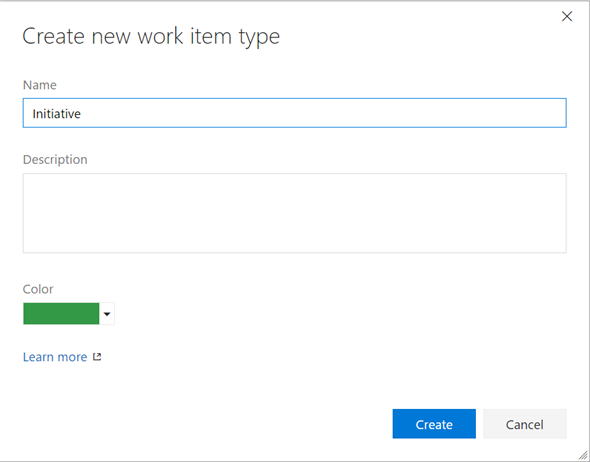Screen dimensions: 590x462
Task: Click the external link icon beside Learn more
Action: [x=97, y=356]
